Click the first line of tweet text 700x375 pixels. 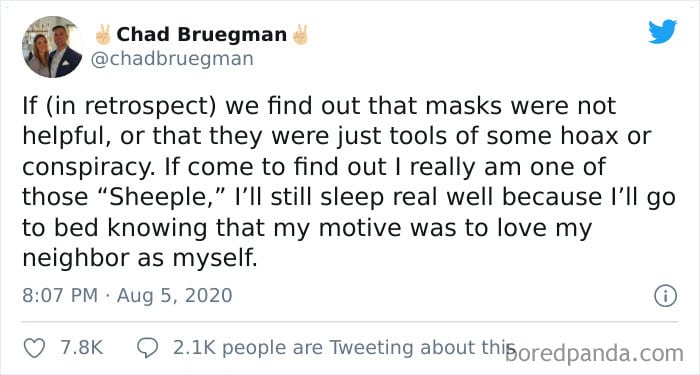(319, 107)
